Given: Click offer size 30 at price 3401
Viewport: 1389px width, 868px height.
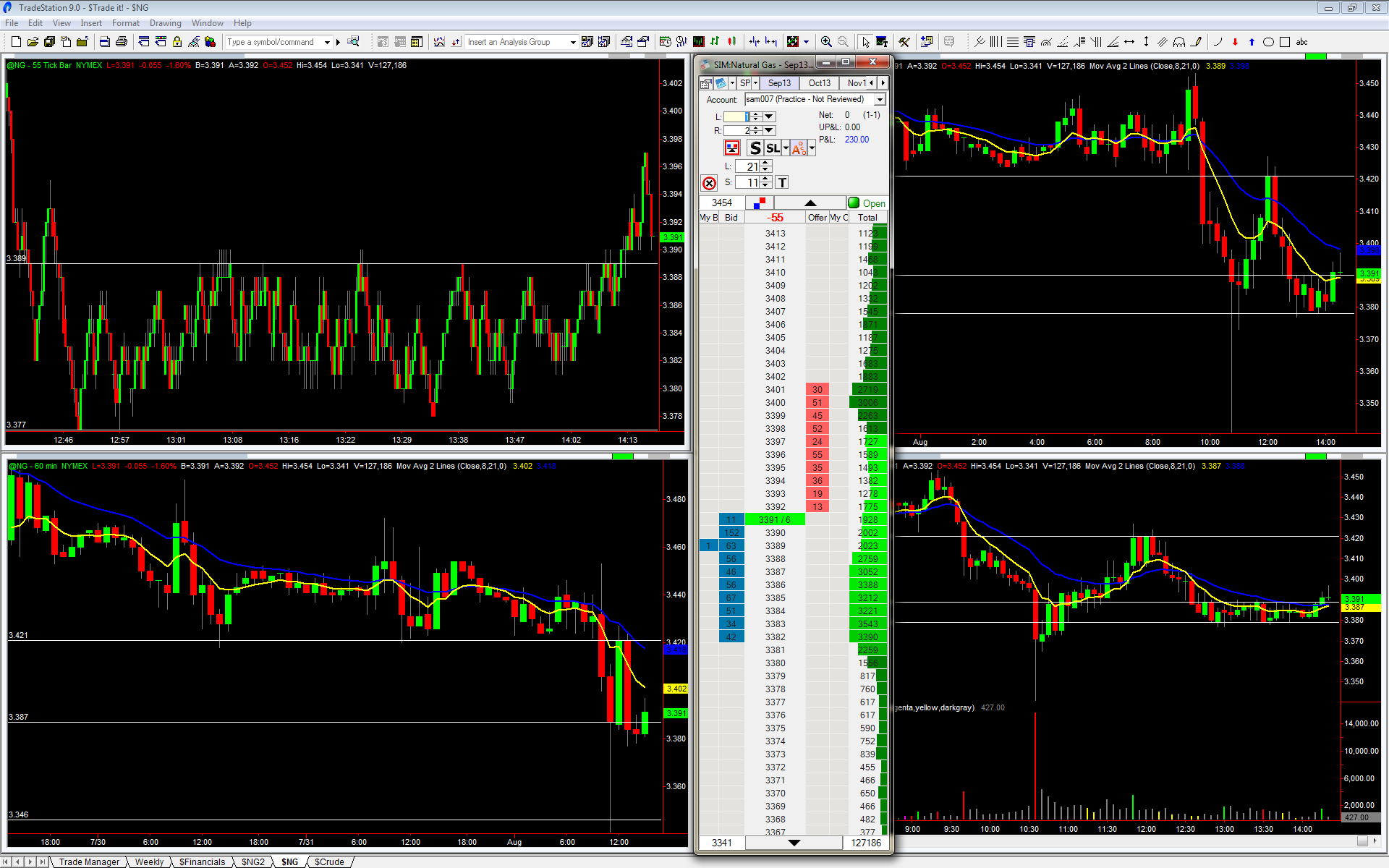Looking at the screenshot, I should click(x=817, y=390).
